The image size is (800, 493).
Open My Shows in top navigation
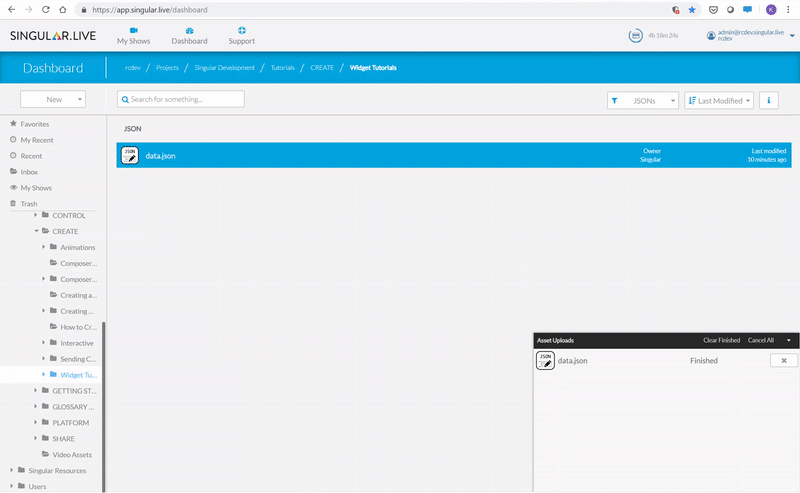[133, 36]
